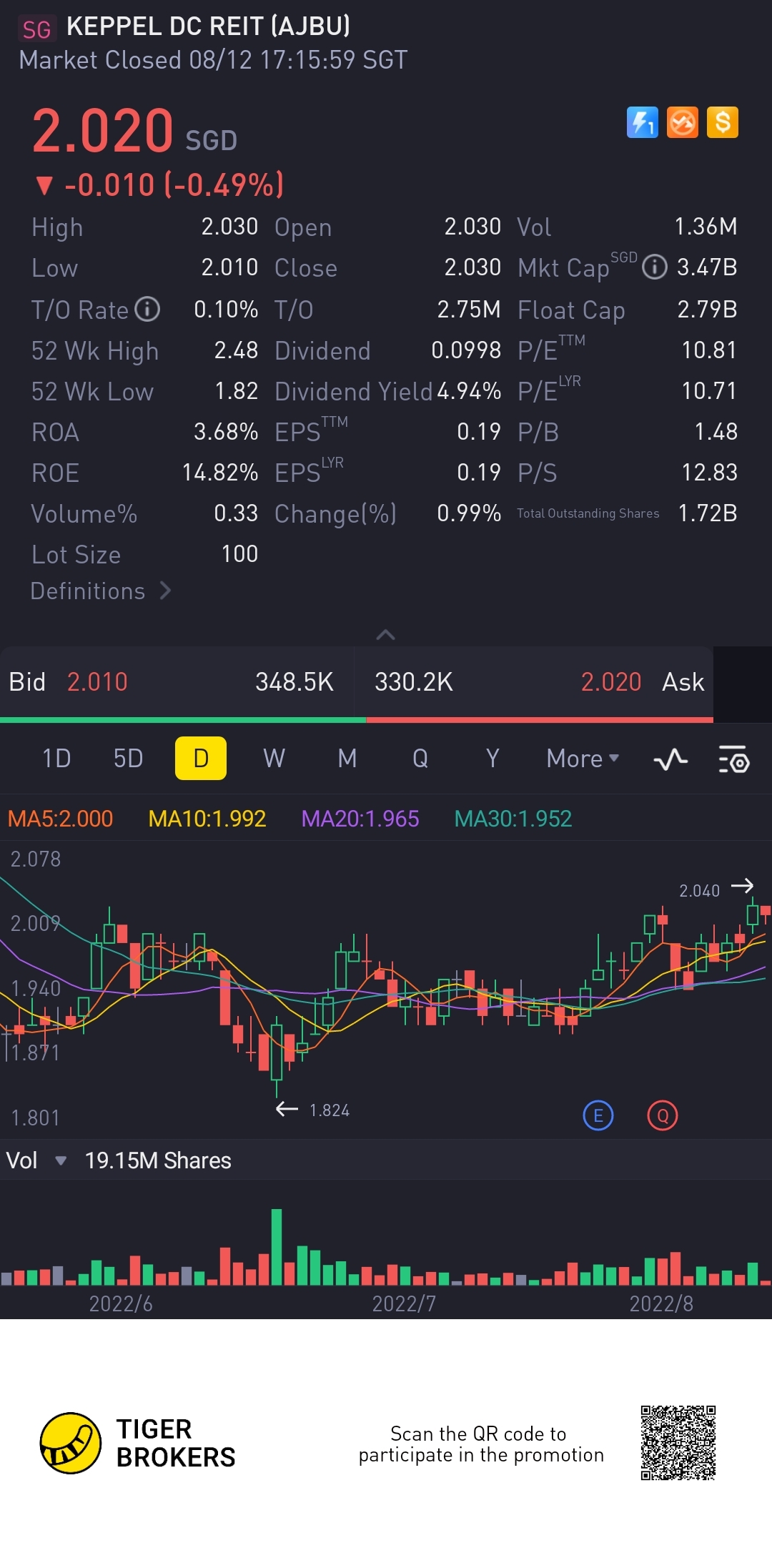Viewport: 772px width, 1568px height.
Task: Tap the Tiger Brokers logo
Action: click(x=138, y=1443)
